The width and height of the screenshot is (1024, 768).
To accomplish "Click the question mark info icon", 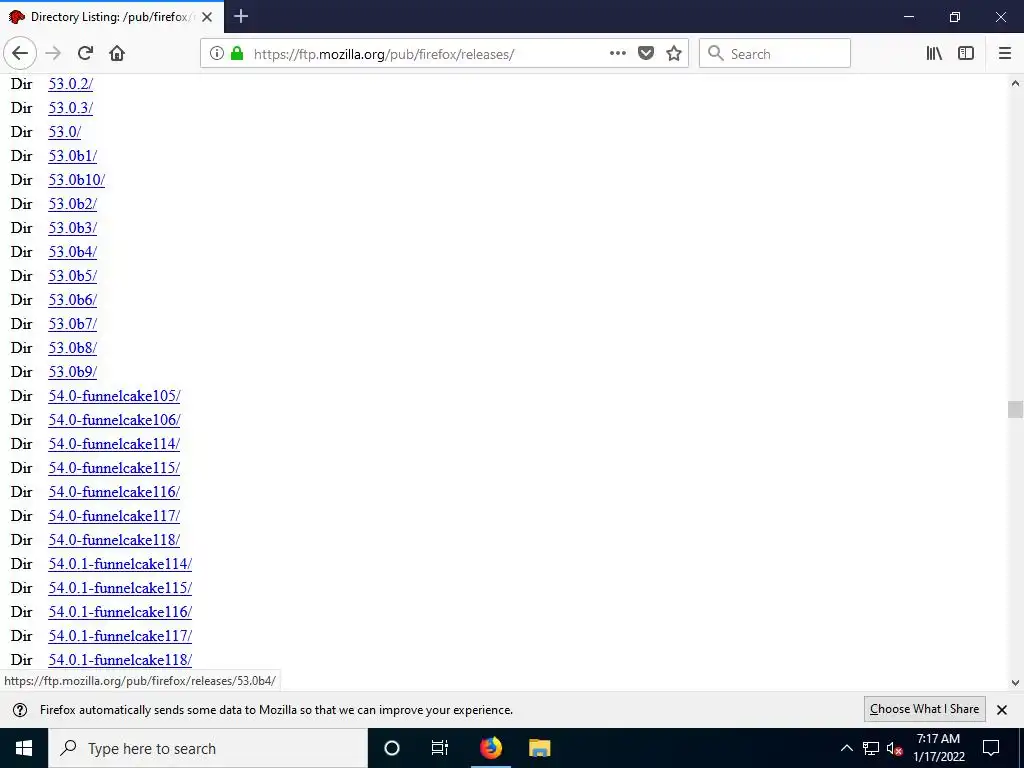I will tap(20, 710).
